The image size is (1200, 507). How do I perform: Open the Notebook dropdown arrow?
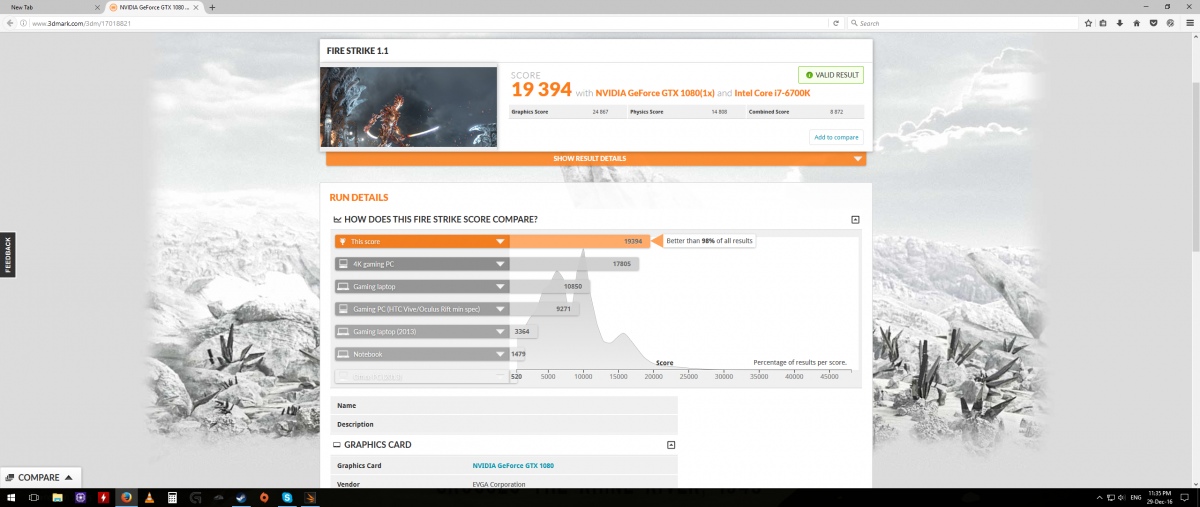(x=500, y=353)
